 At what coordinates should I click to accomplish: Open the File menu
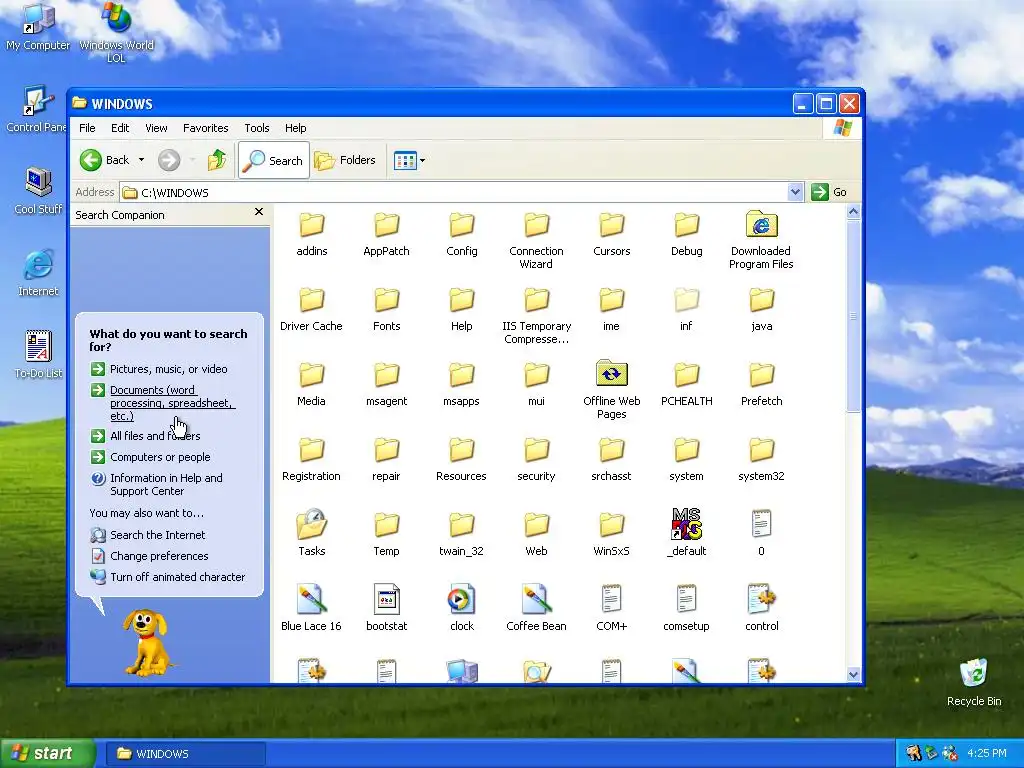87,128
